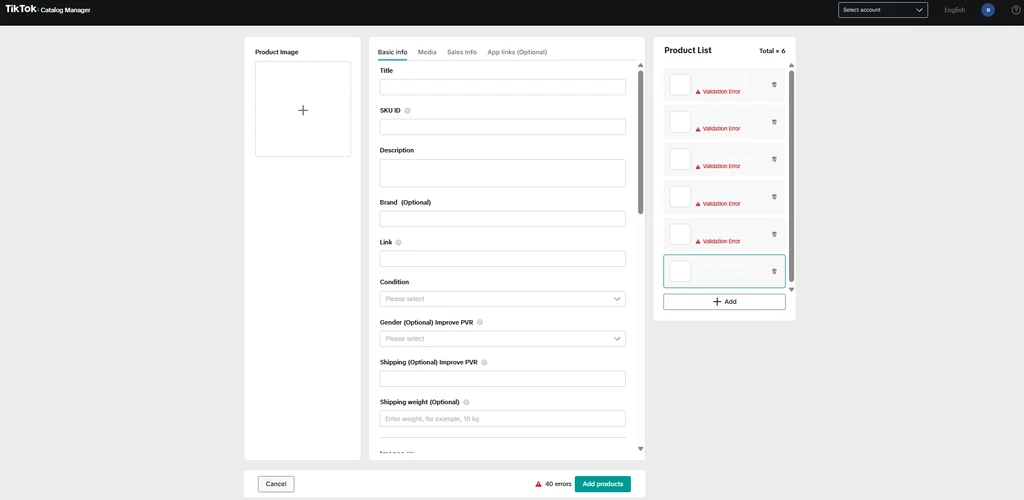The height and width of the screenshot is (500, 1024).
Task: Click into the Link input field
Action: click(x=502, y=258)
